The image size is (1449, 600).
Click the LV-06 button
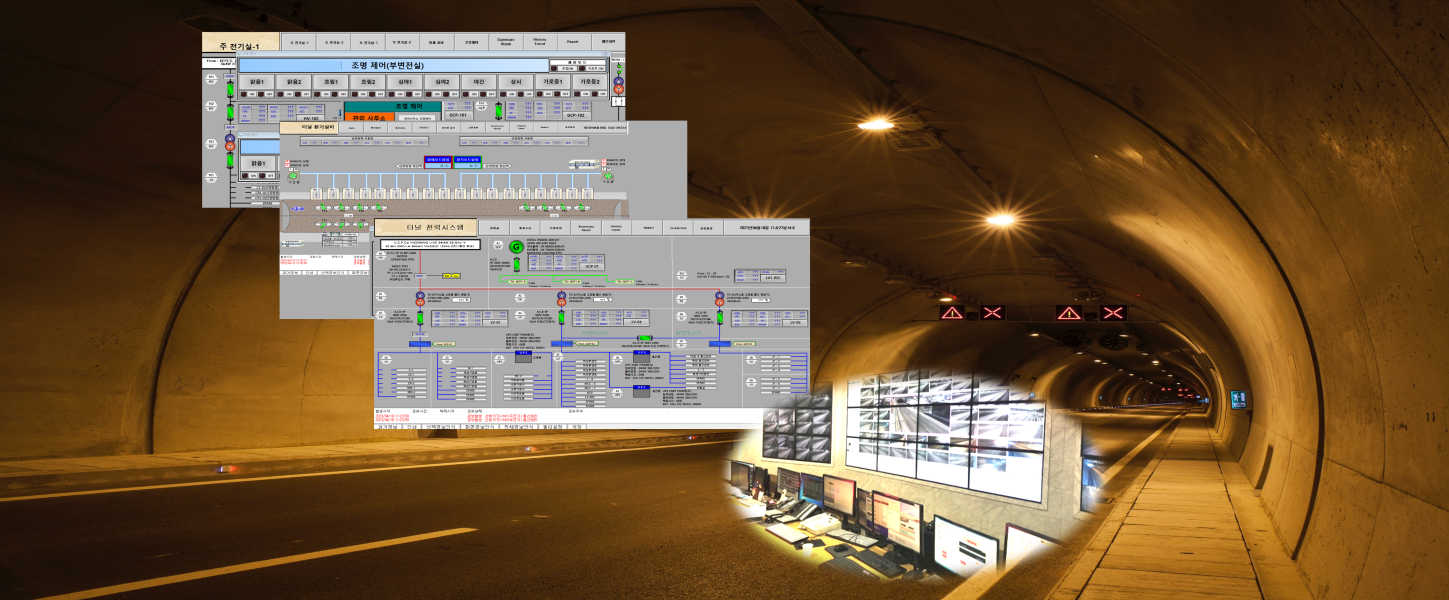click(x=794, y=323)
